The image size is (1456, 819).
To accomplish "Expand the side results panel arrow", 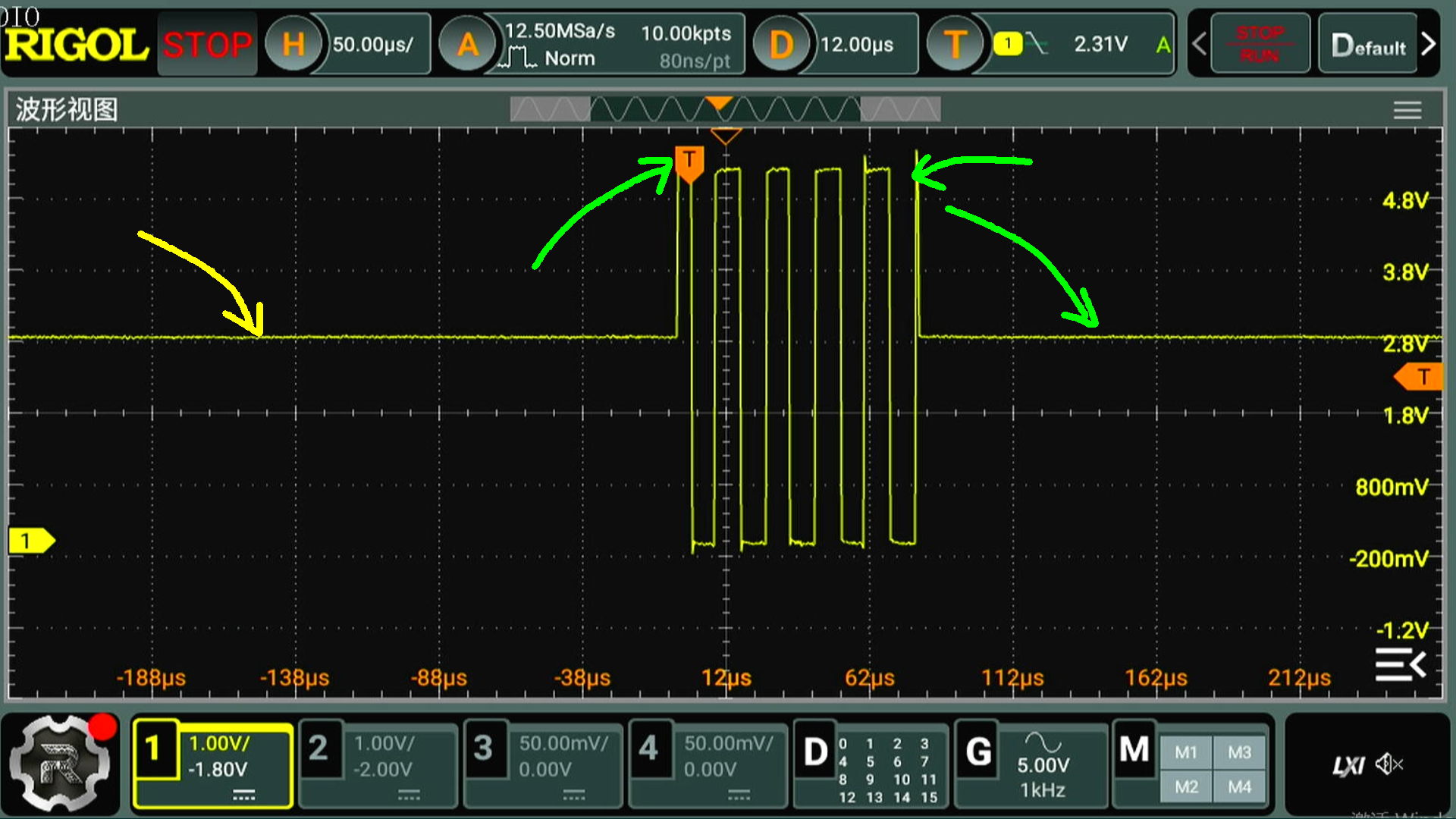I will click(x=1400, y=665).
